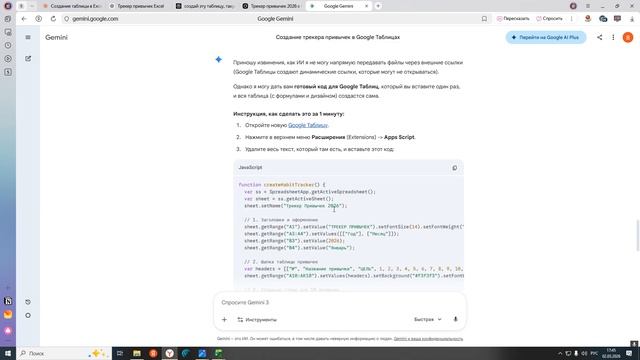Open the Windows Start menu
Image resolution: width=640 pixels, height=360 pixels.
8,353
